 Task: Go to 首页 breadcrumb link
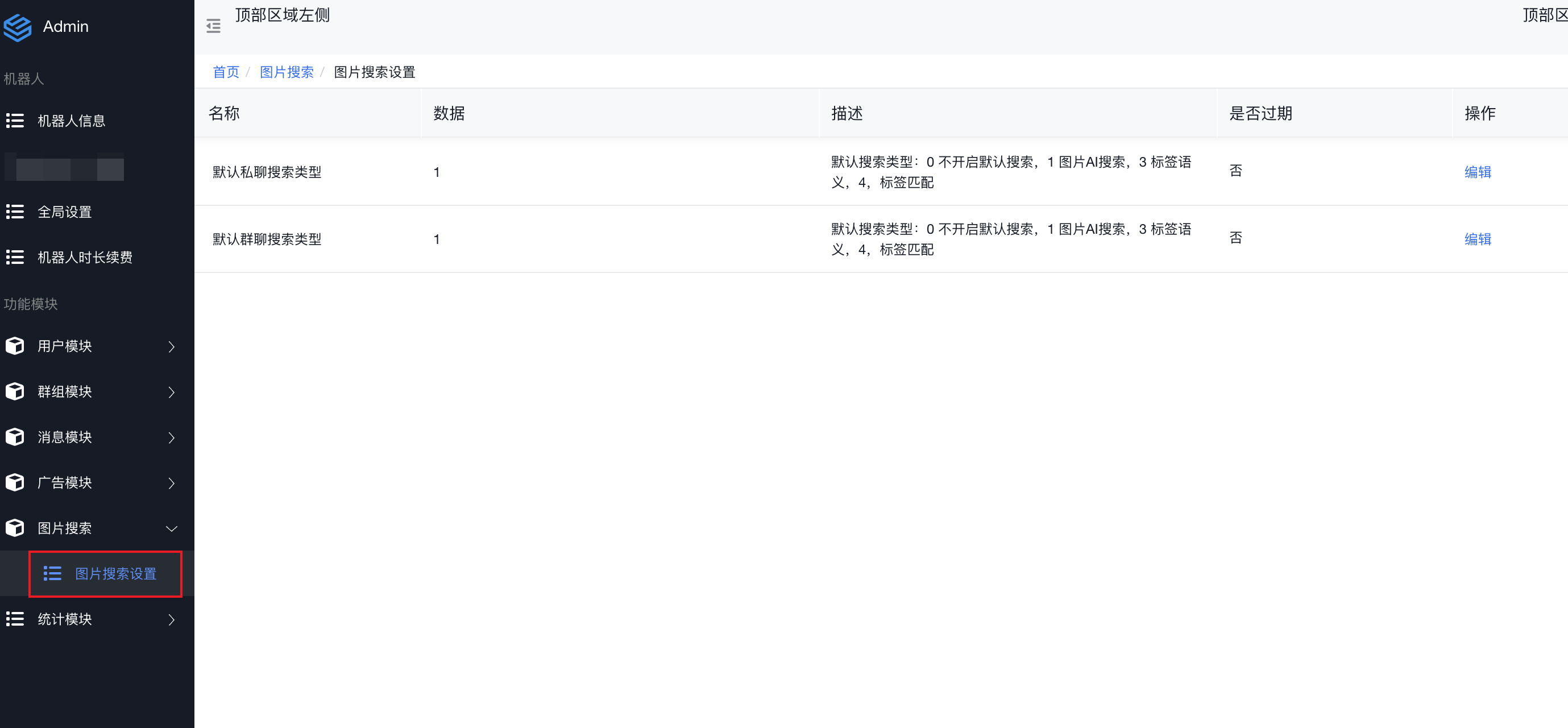[226, 72]
